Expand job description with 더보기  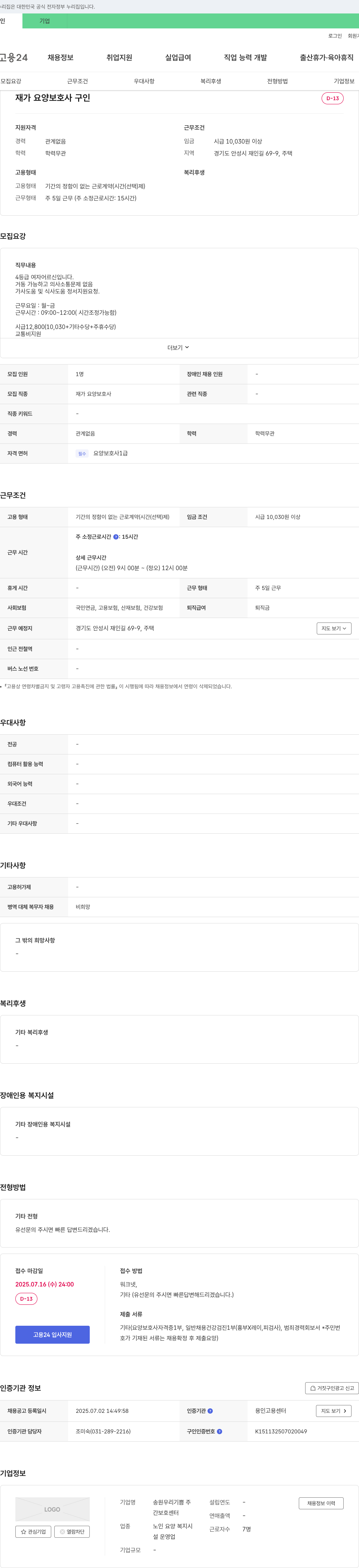tap(178, 348)
